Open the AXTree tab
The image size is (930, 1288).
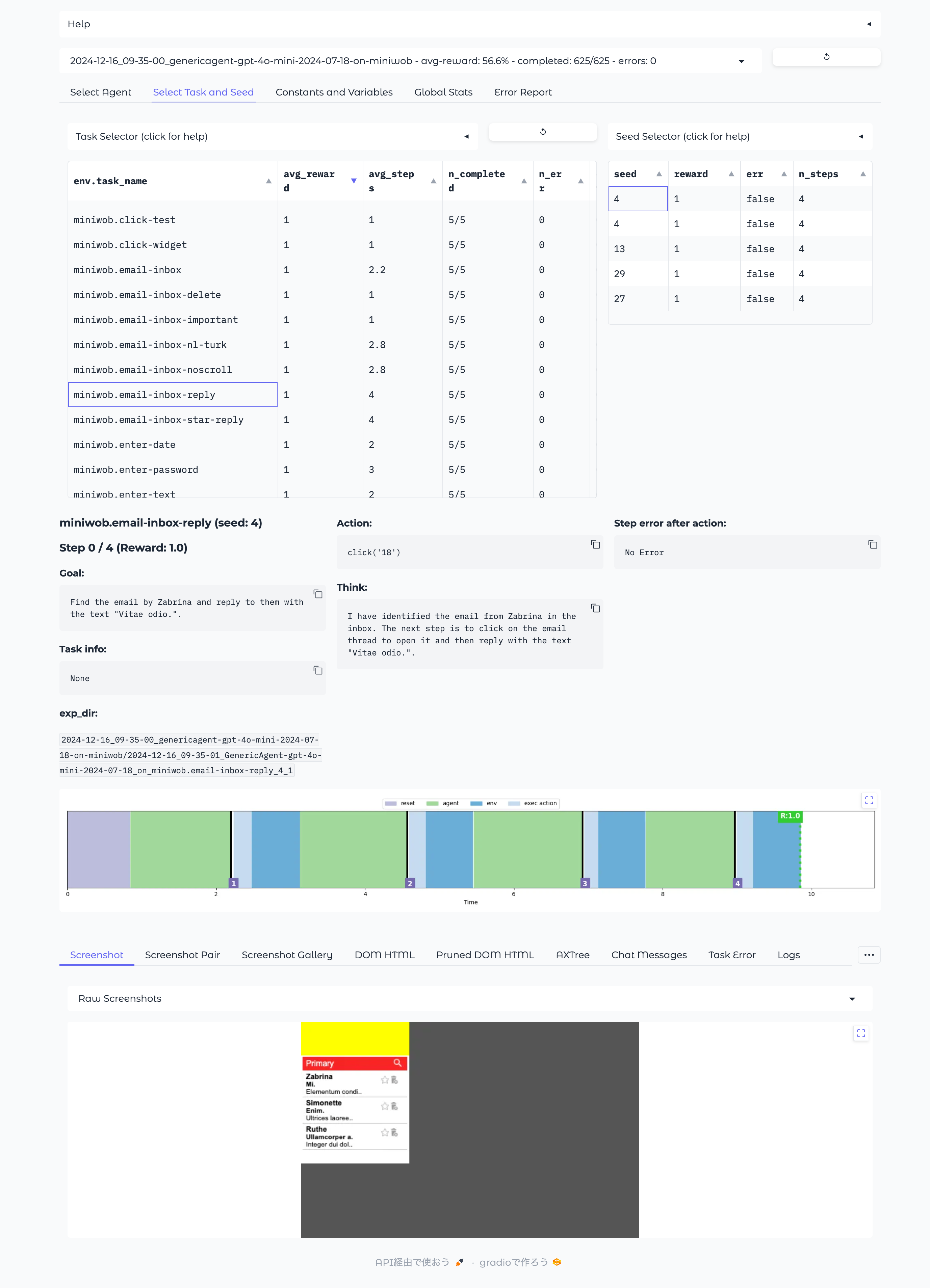572,955
